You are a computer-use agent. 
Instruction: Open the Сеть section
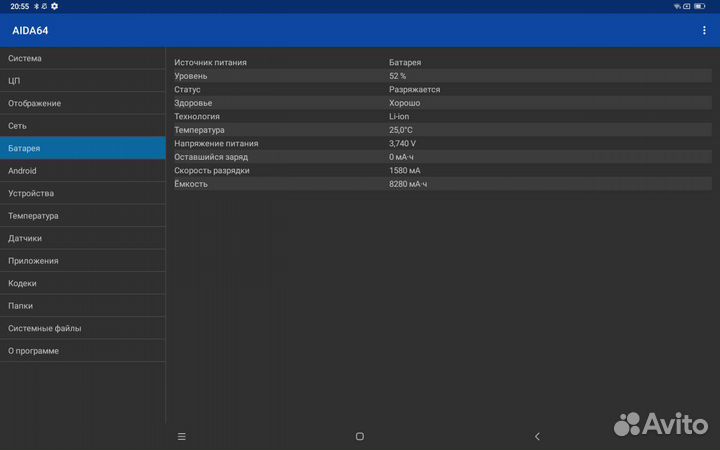(83, 126)
